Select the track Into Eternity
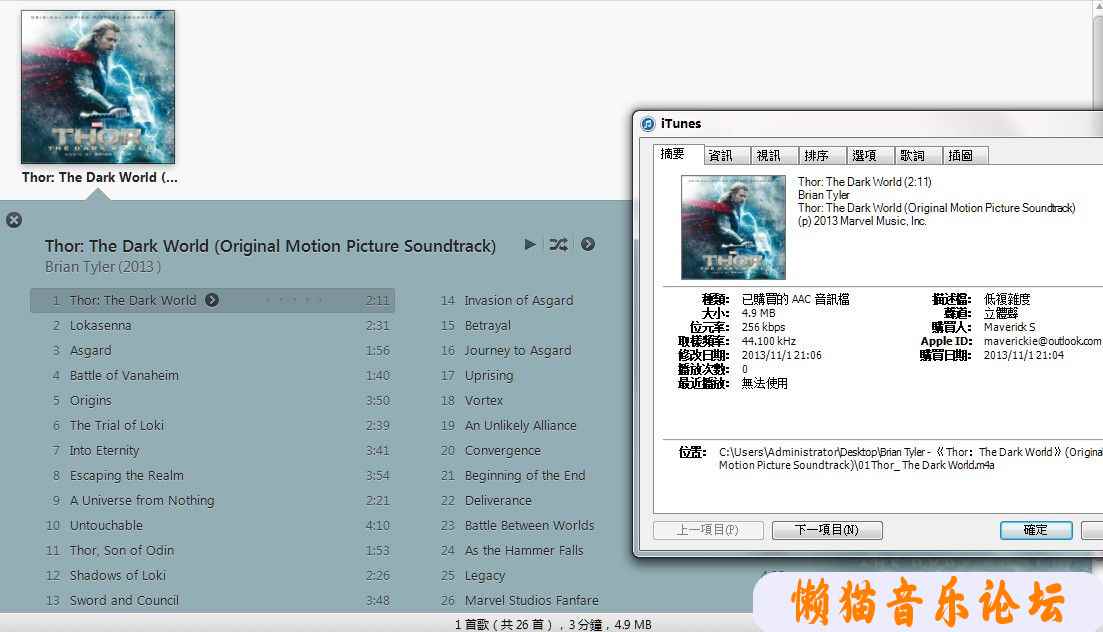The image size is (1103, 632). (x=212, y=450)
